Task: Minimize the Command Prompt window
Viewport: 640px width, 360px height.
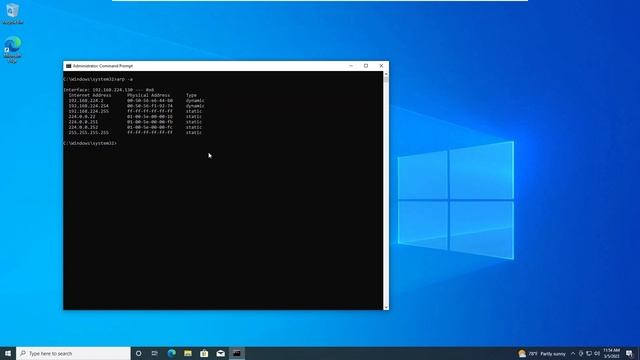Action: point(351,66)
